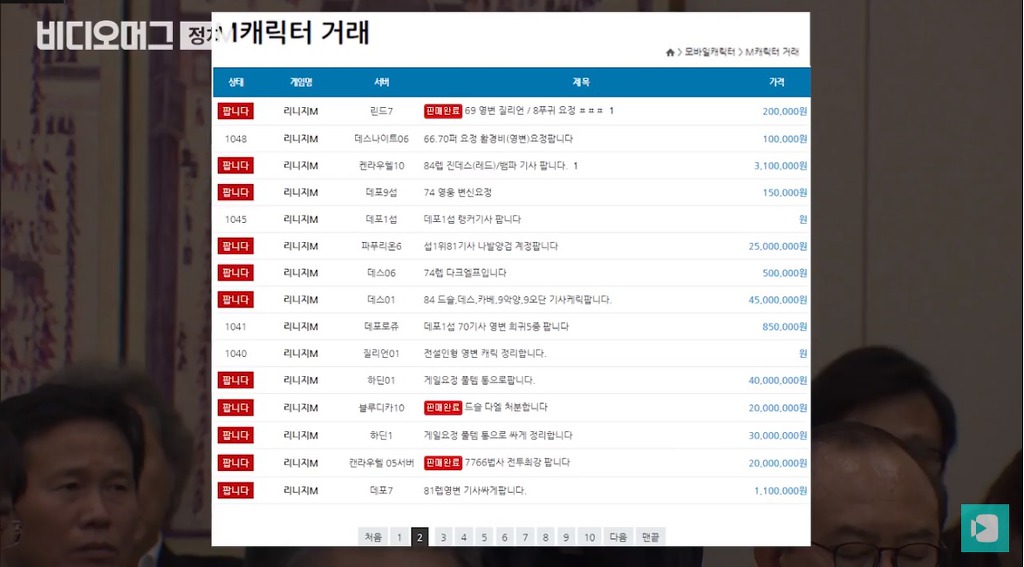This screenshot has height=567, width=1024.
Task: Click 다음 next-page button
Action: click(x=618, y=537)
